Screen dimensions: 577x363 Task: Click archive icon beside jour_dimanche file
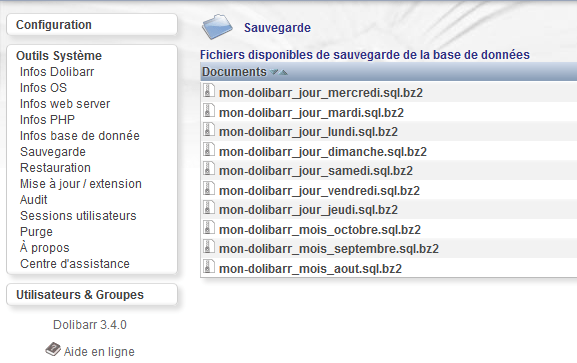208,150
